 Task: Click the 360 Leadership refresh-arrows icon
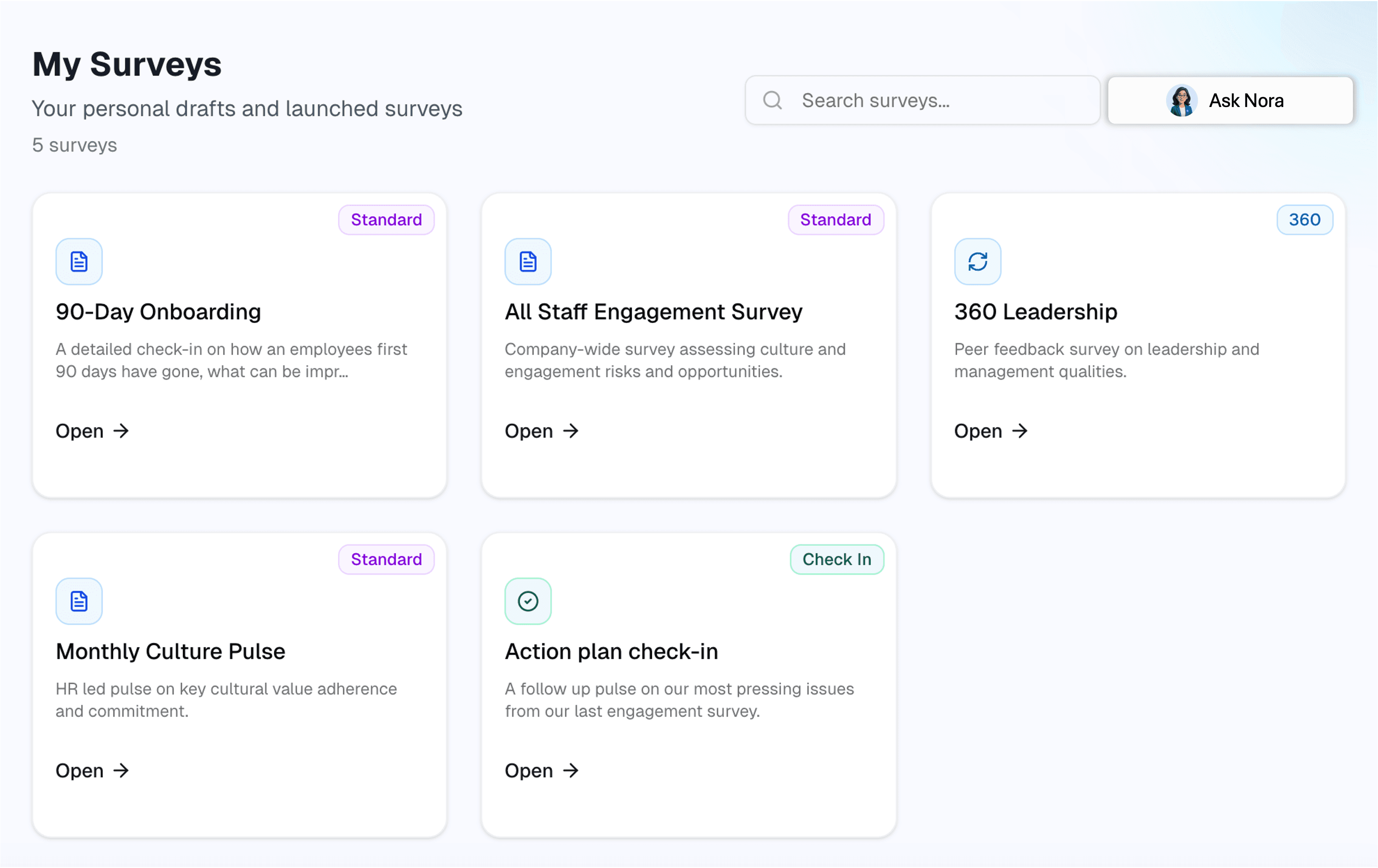click(978, 262)
